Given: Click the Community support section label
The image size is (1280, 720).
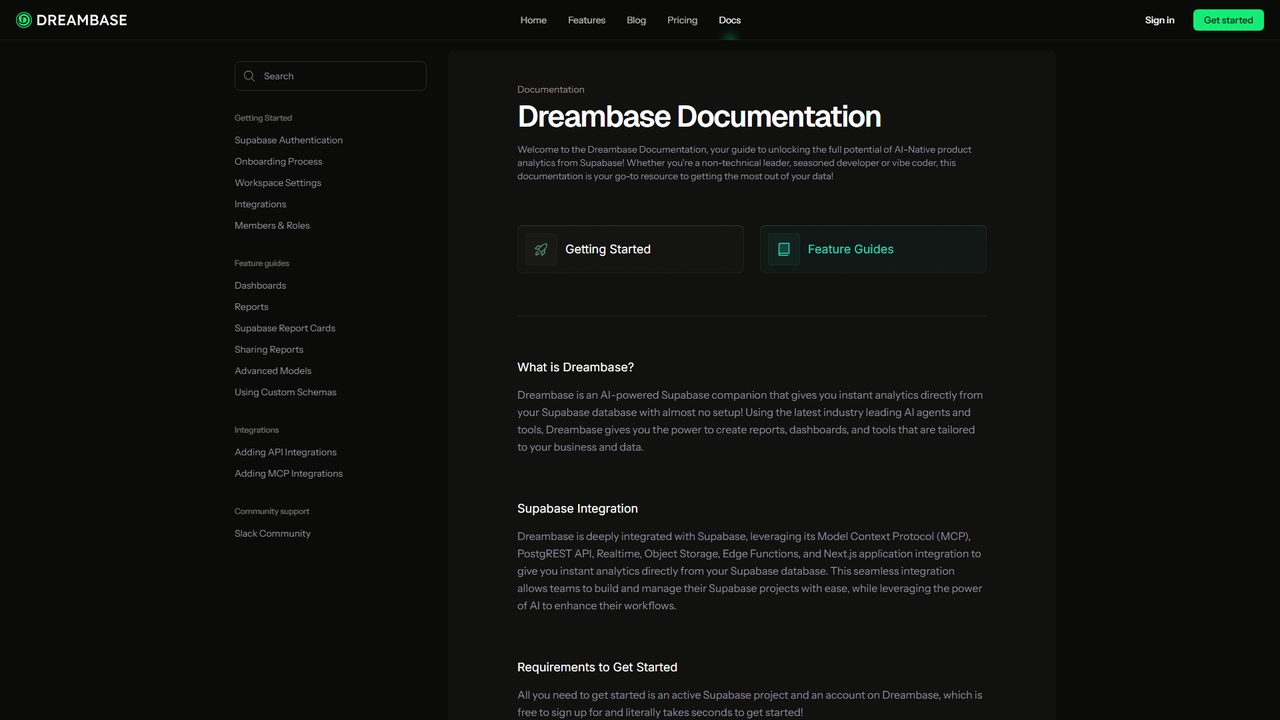Looking at the screenshot, I should [272, 511].
